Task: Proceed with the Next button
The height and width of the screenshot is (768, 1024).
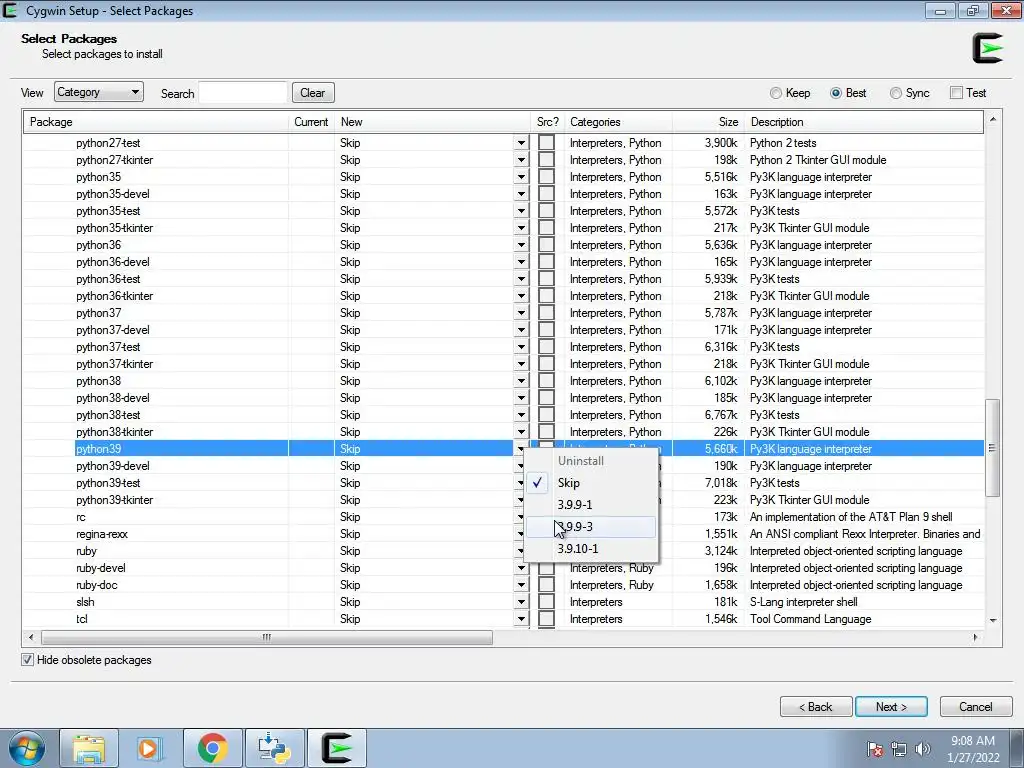Action: [891, 707]
